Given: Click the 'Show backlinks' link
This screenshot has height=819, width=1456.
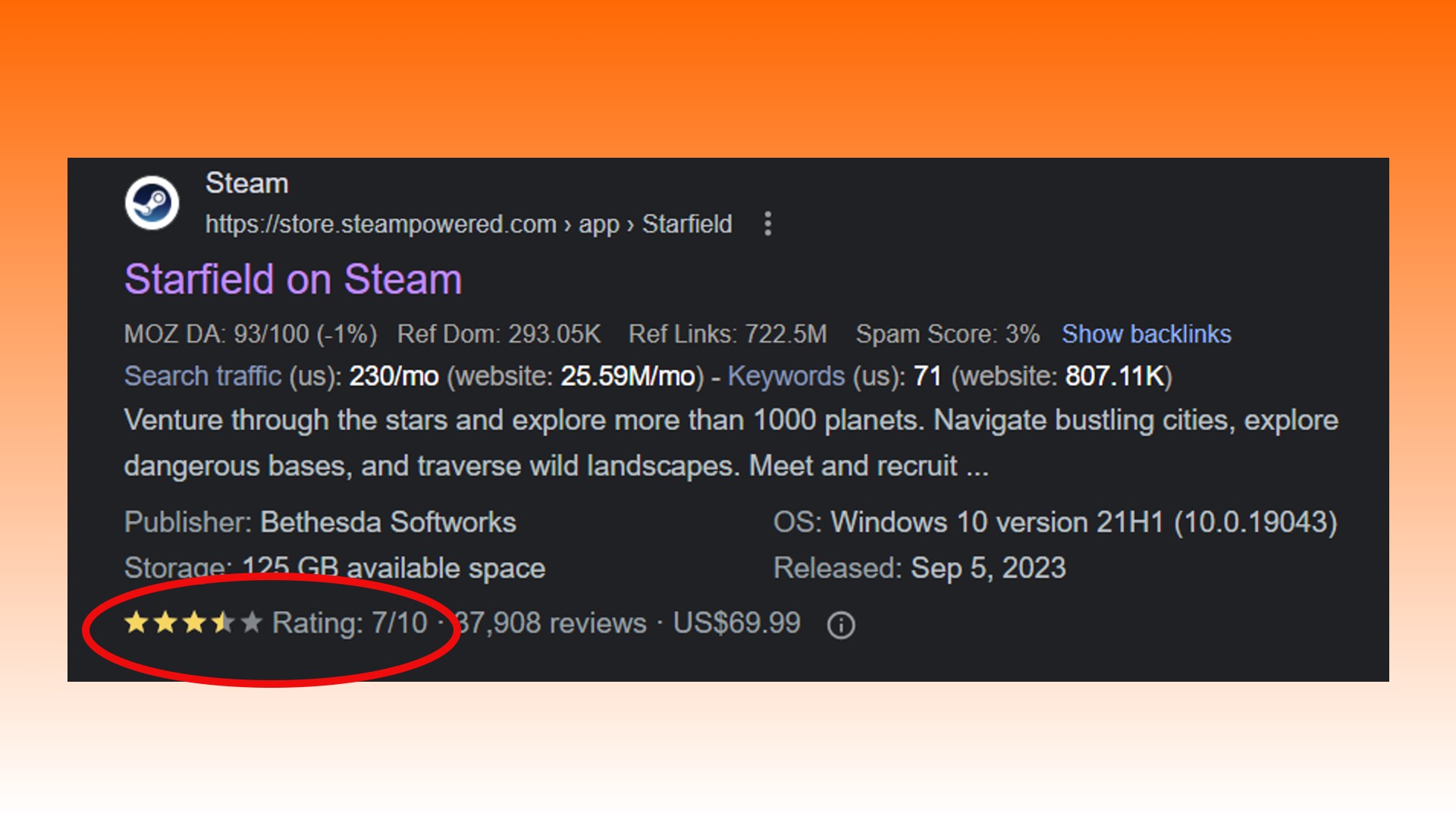Looking at the screenshot, I should point(1146,334).
